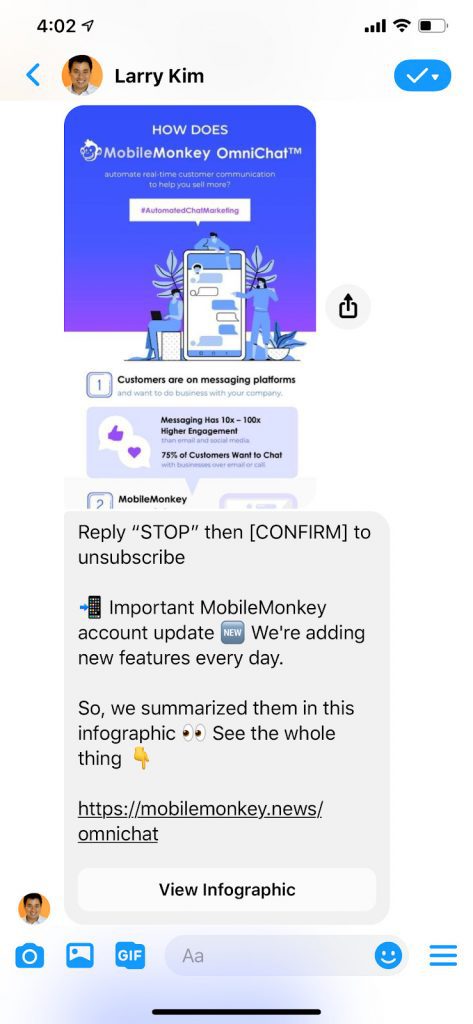The image size is (473, 1024).
Task: Open Larry Kim's profile picture in the header
Action: pos(82,75)
